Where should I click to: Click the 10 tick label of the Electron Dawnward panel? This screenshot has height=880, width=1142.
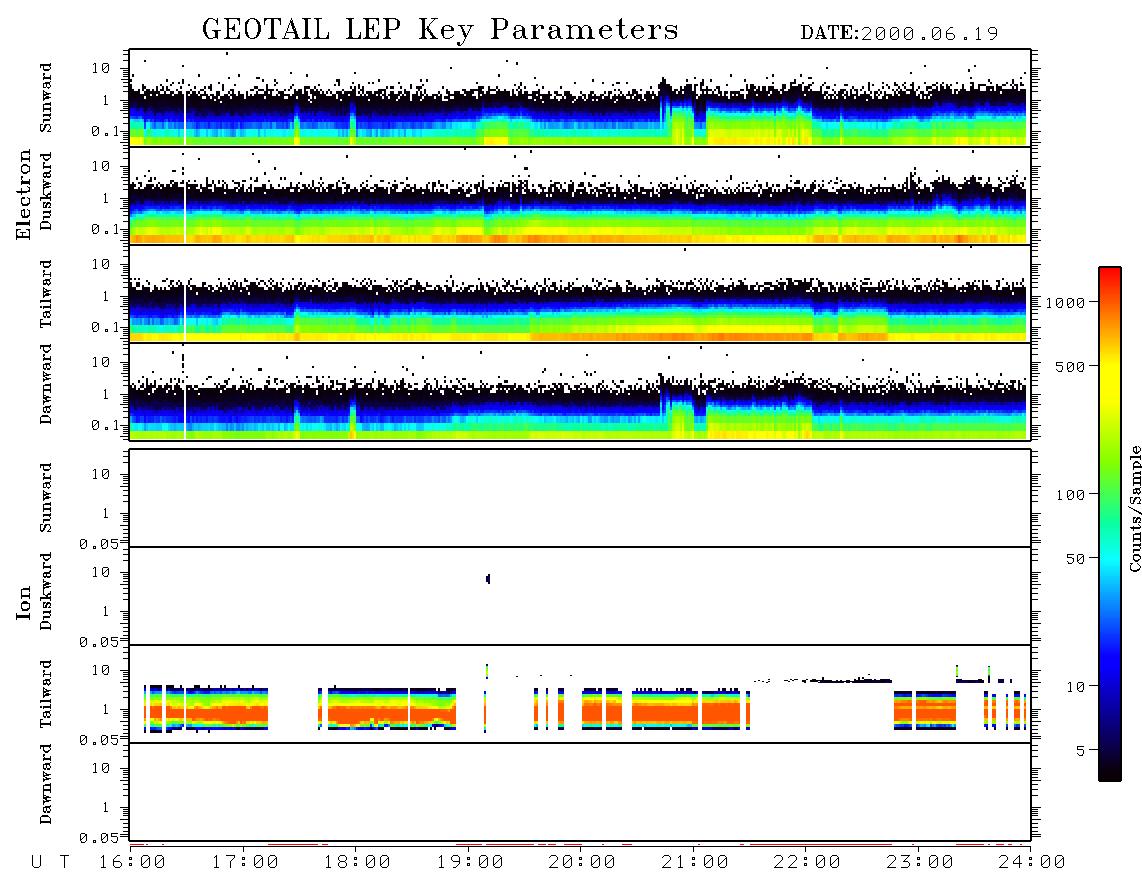pyautogui.click(x=101, y=362)
